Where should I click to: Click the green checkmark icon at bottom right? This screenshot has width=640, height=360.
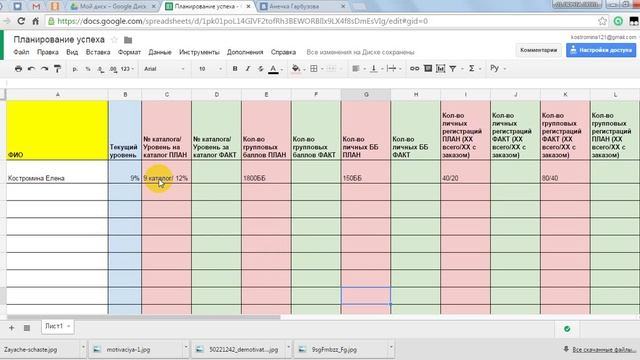coord(567,329)
